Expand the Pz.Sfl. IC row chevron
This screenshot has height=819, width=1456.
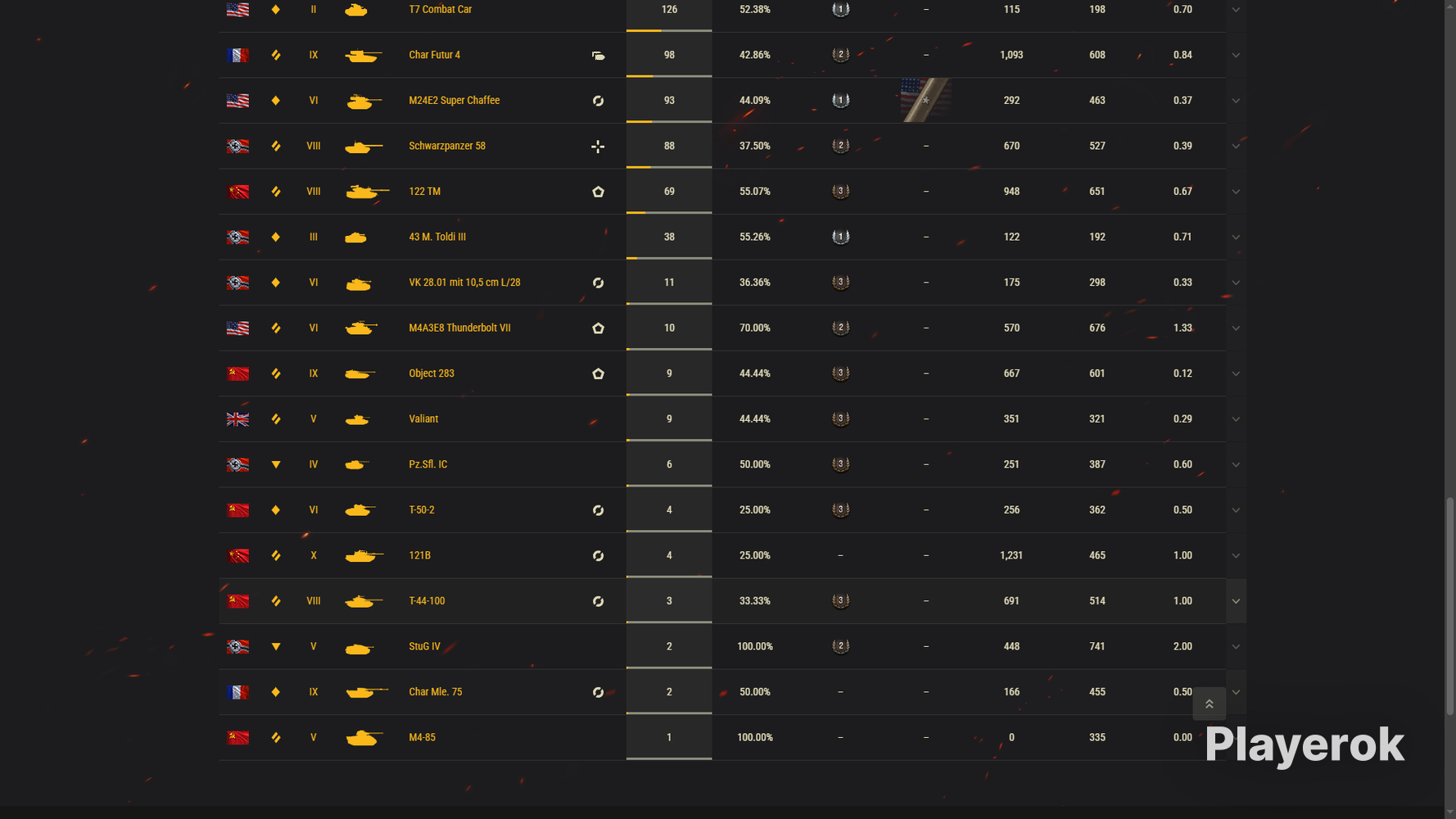[x=1236, y=465]
